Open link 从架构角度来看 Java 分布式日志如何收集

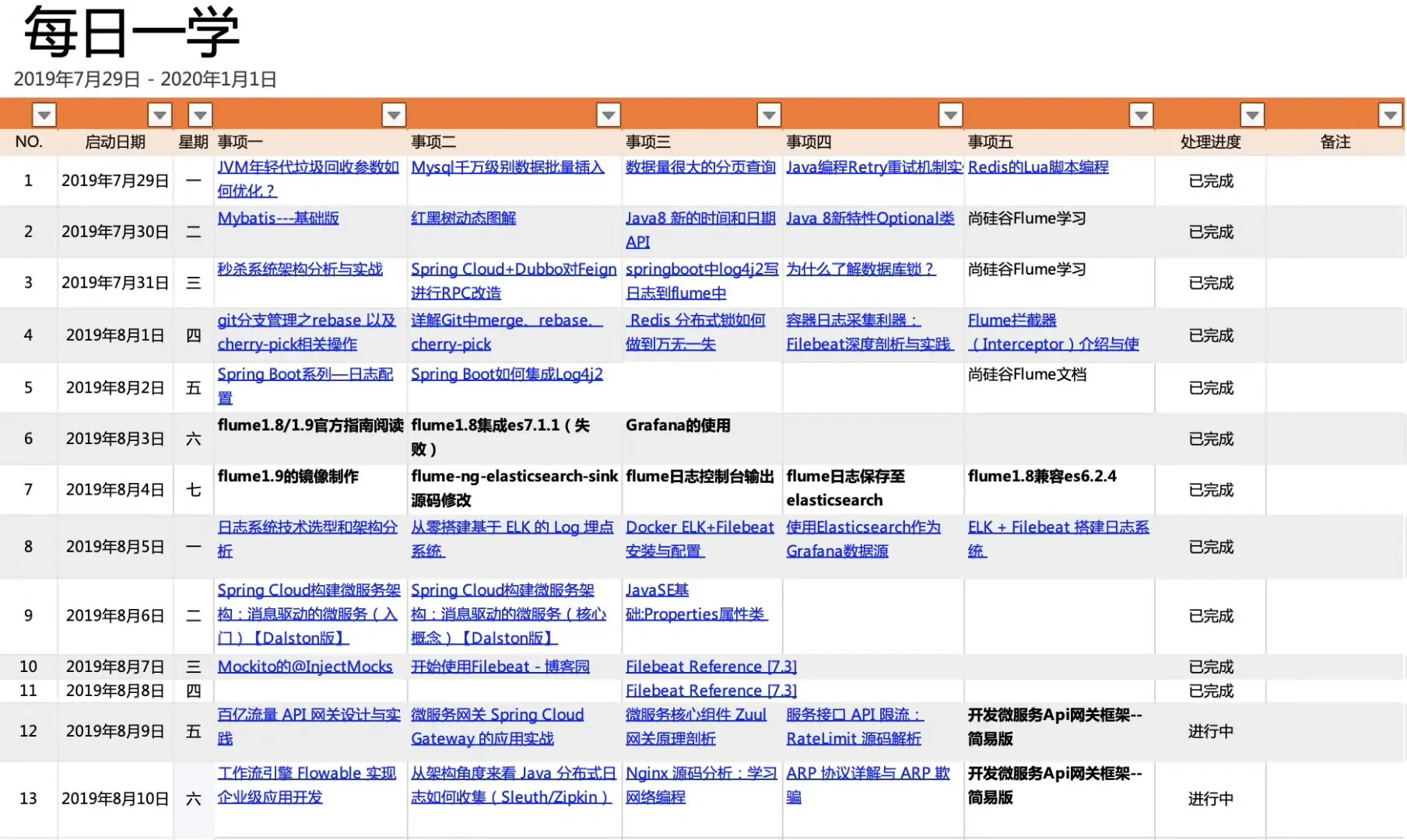coord(514,785)
